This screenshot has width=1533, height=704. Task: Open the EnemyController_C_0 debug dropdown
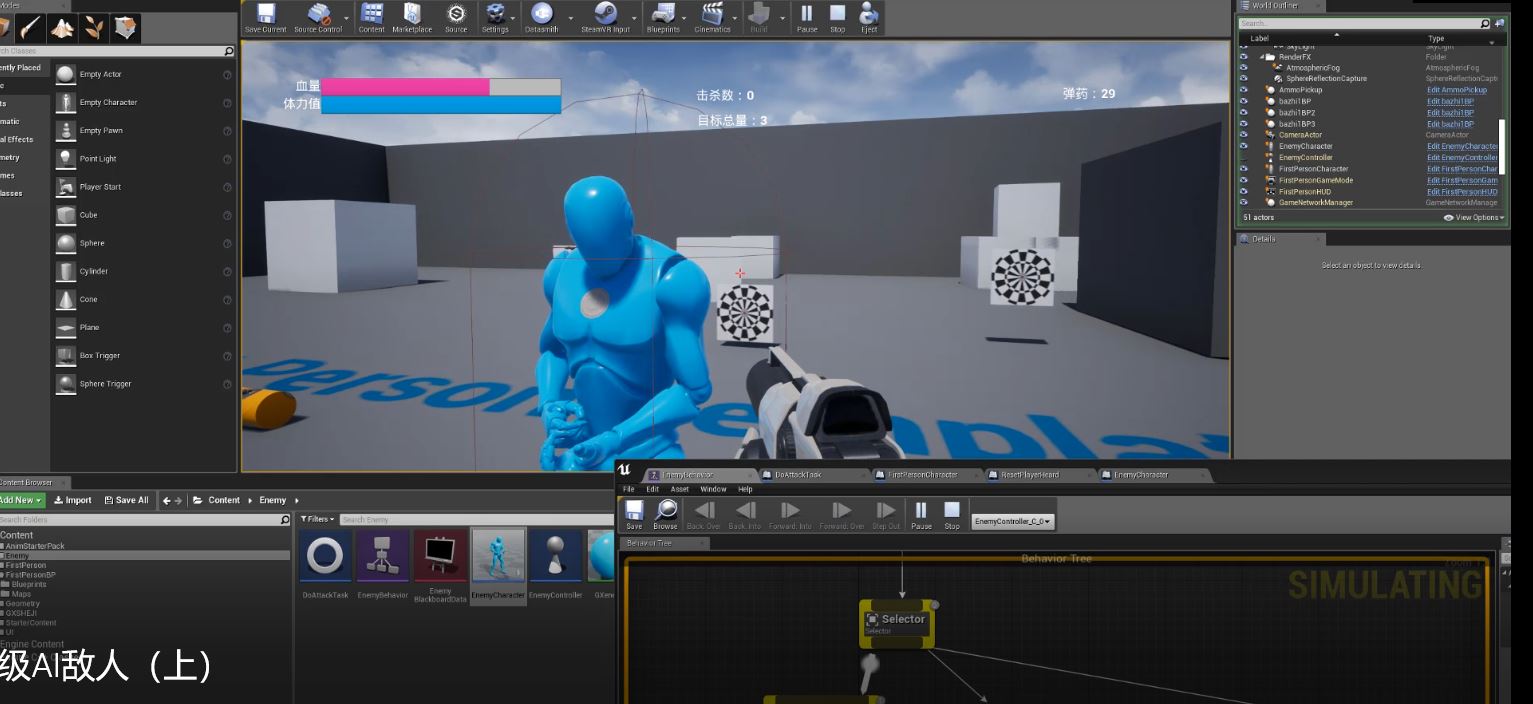tap(1012, 522)
